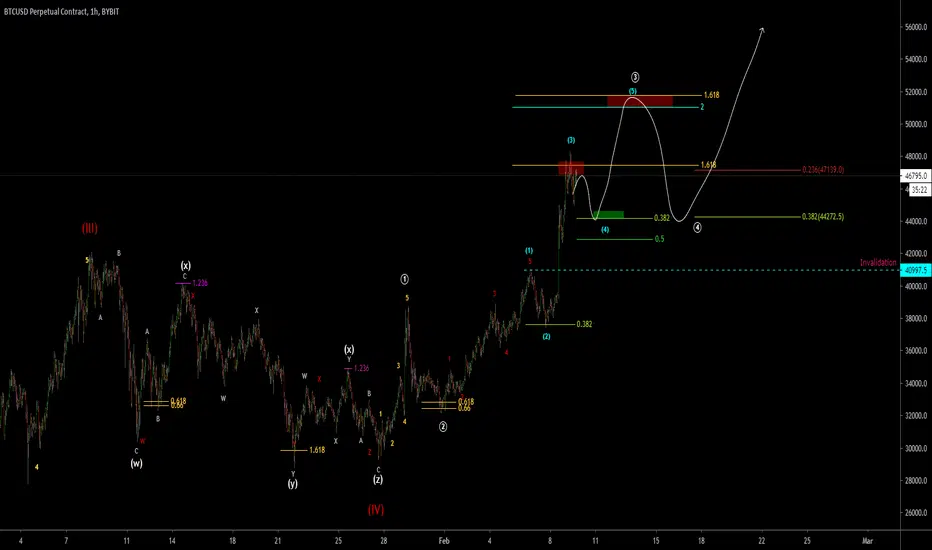Click the Feb date axis label
Image resolution: width=932 pixels, height=550 pixels.
tap(444, 540)
